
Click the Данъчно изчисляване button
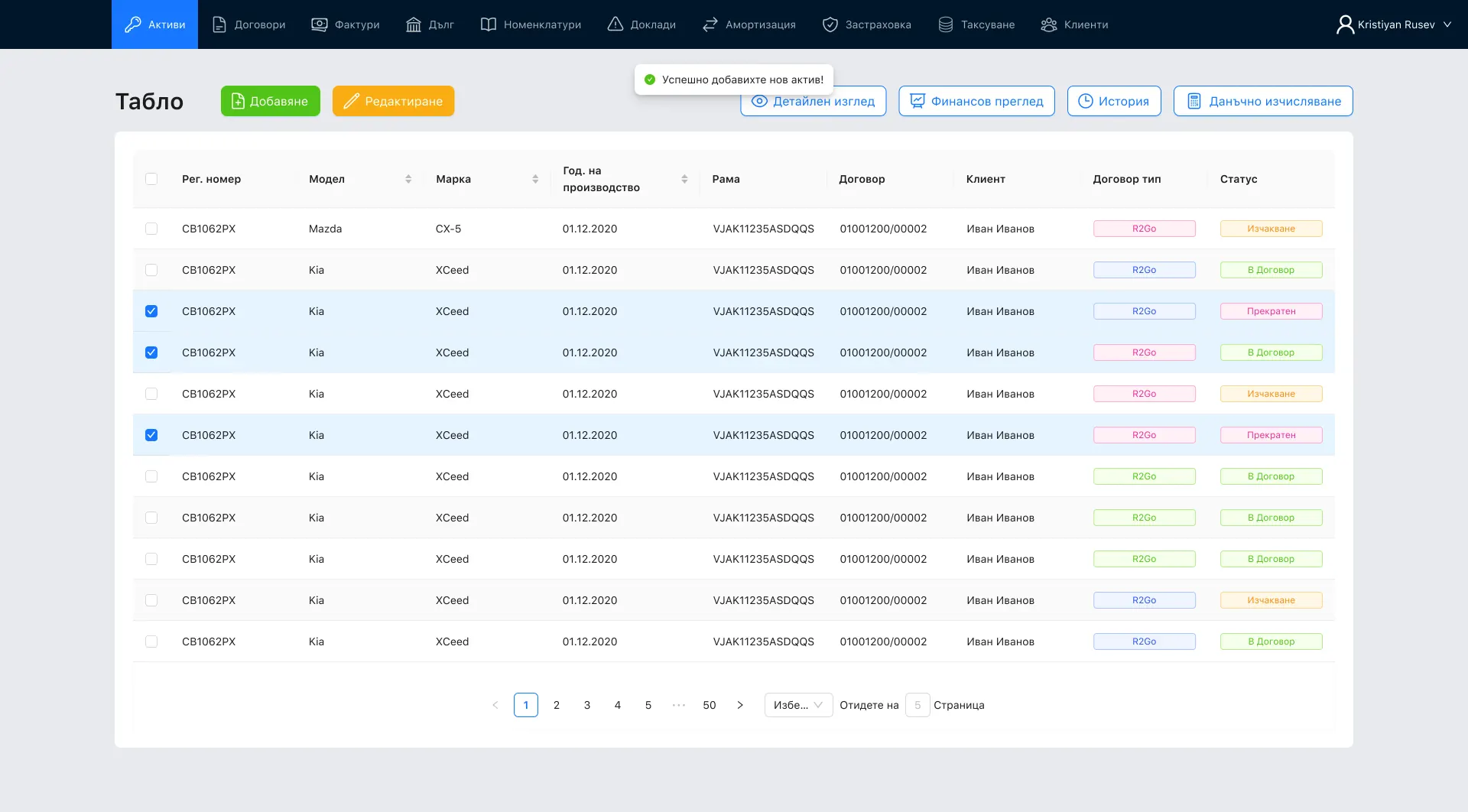point(1263,101)
